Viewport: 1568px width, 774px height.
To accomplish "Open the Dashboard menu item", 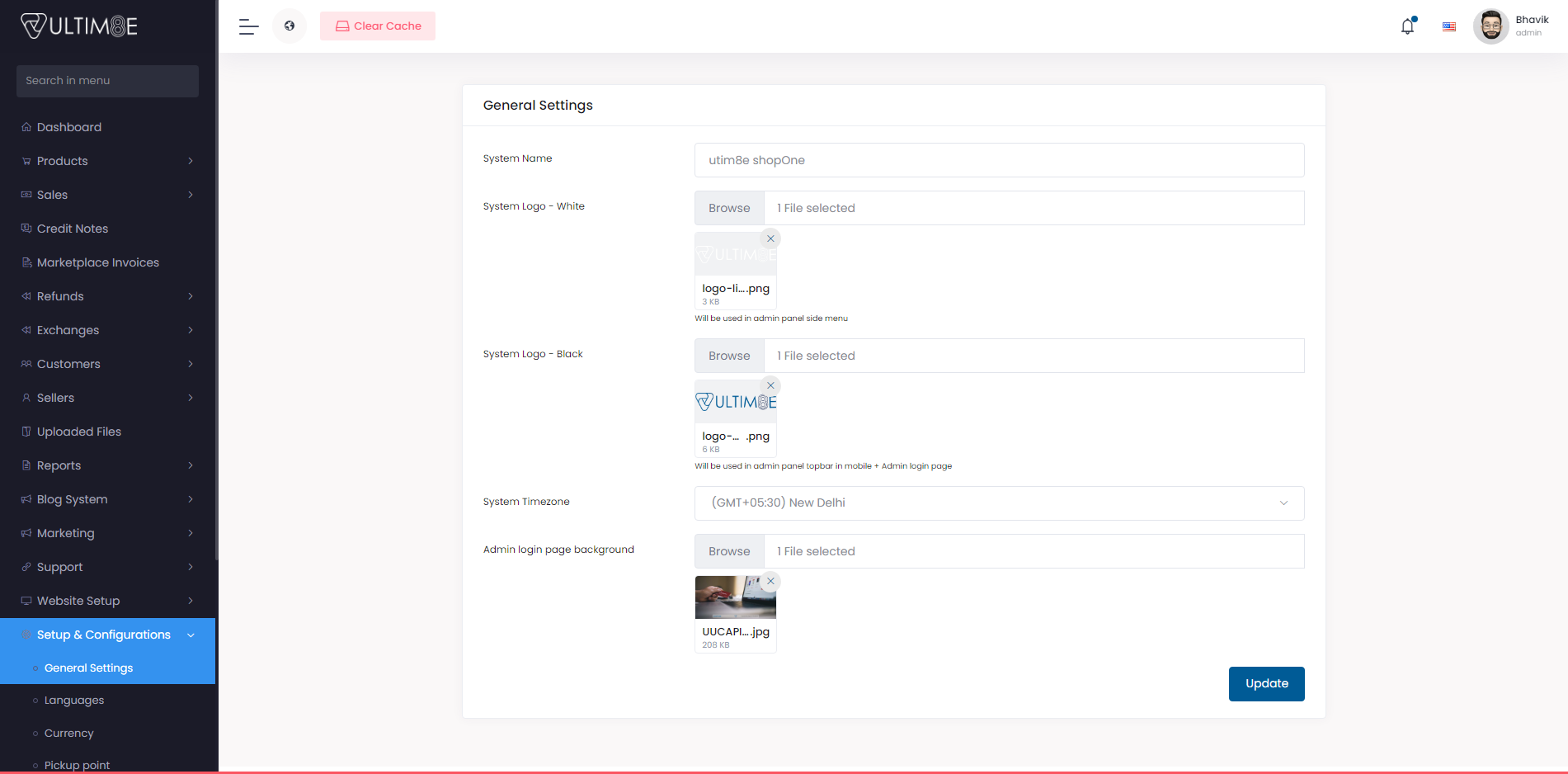I will 69,127.
